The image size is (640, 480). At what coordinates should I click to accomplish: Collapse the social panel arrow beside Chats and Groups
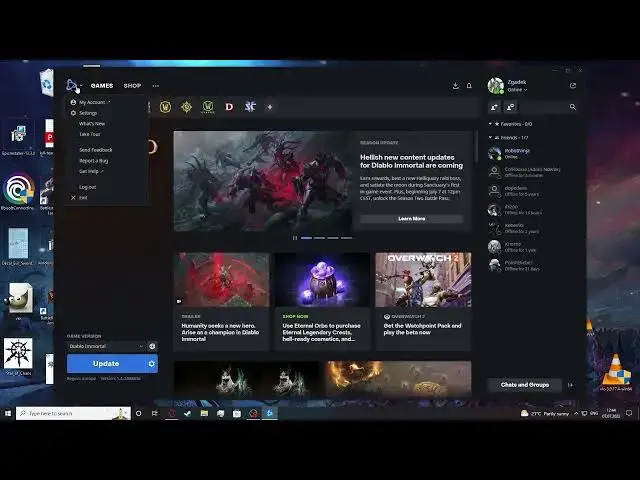(570, 385)
